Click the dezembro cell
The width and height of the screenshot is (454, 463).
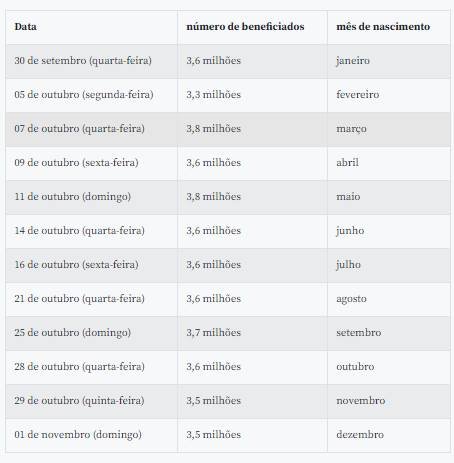(x=389, y=435)
